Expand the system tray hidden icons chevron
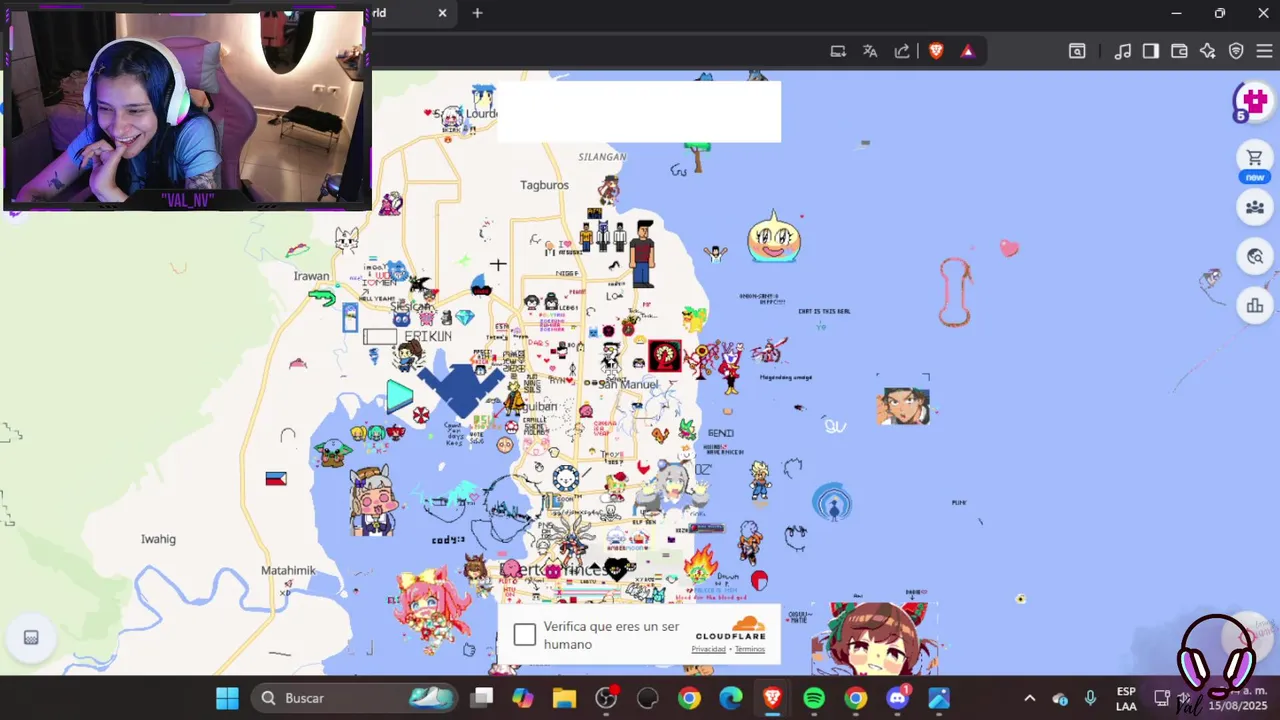Screen dimensions: 1280x720 click(1029, 698)
